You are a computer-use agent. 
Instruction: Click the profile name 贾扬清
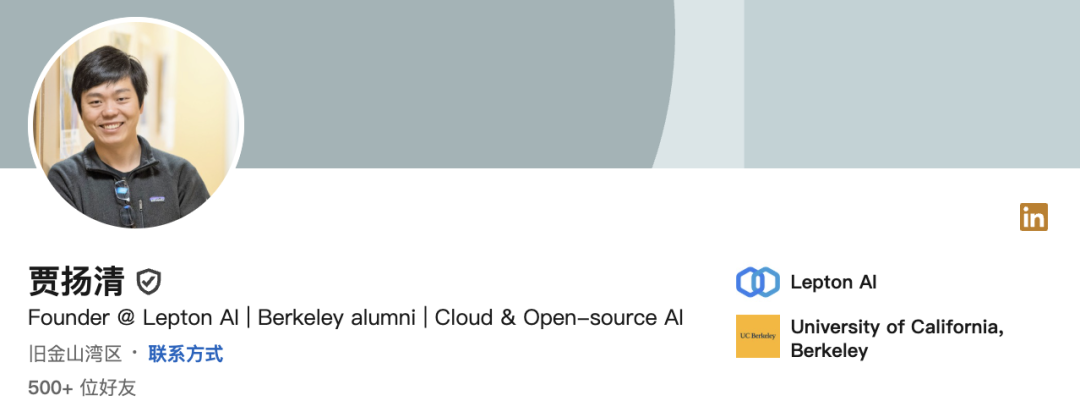coord(76,282)
